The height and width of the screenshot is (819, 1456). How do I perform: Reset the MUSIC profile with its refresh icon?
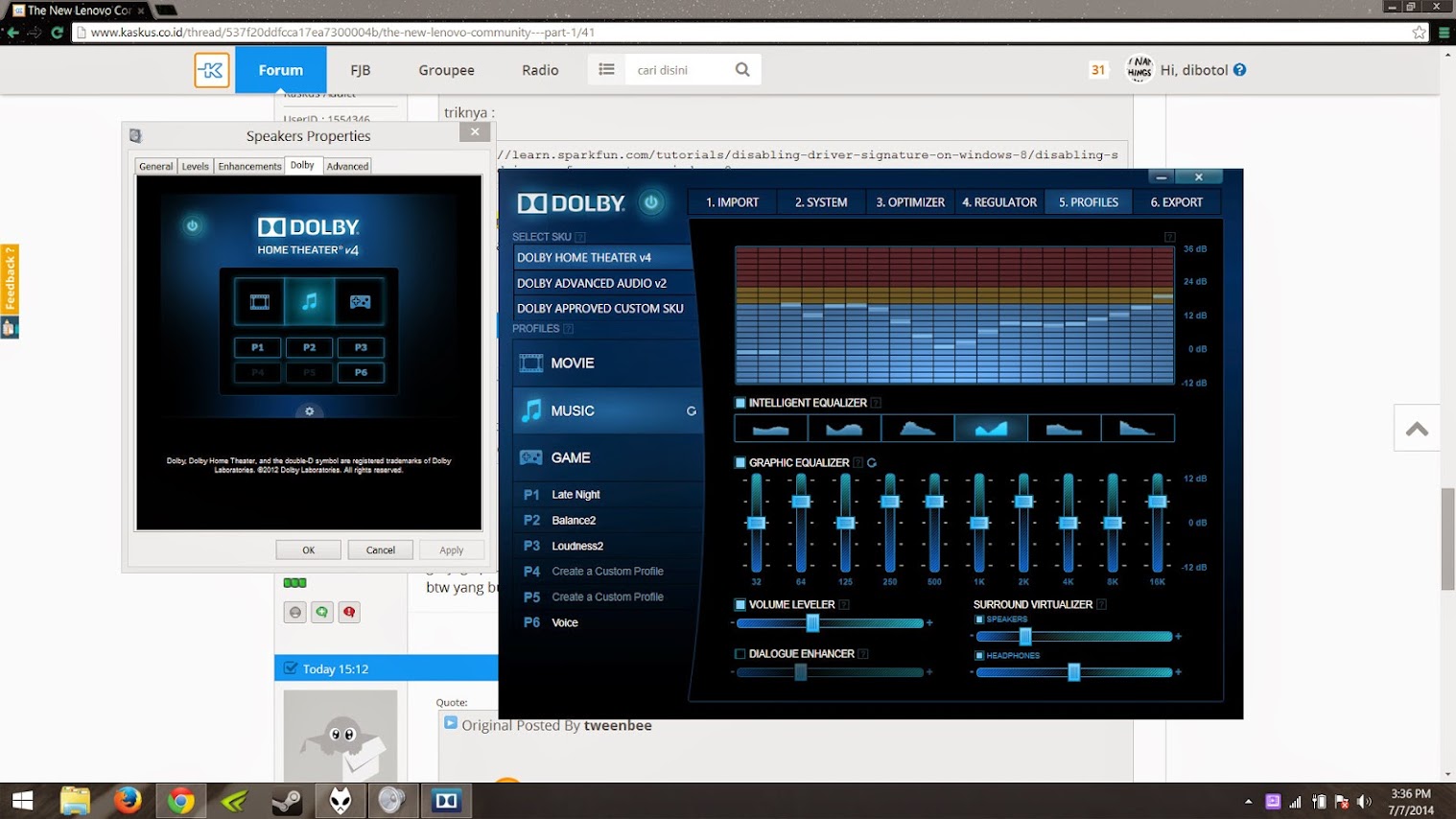point(691,410)
